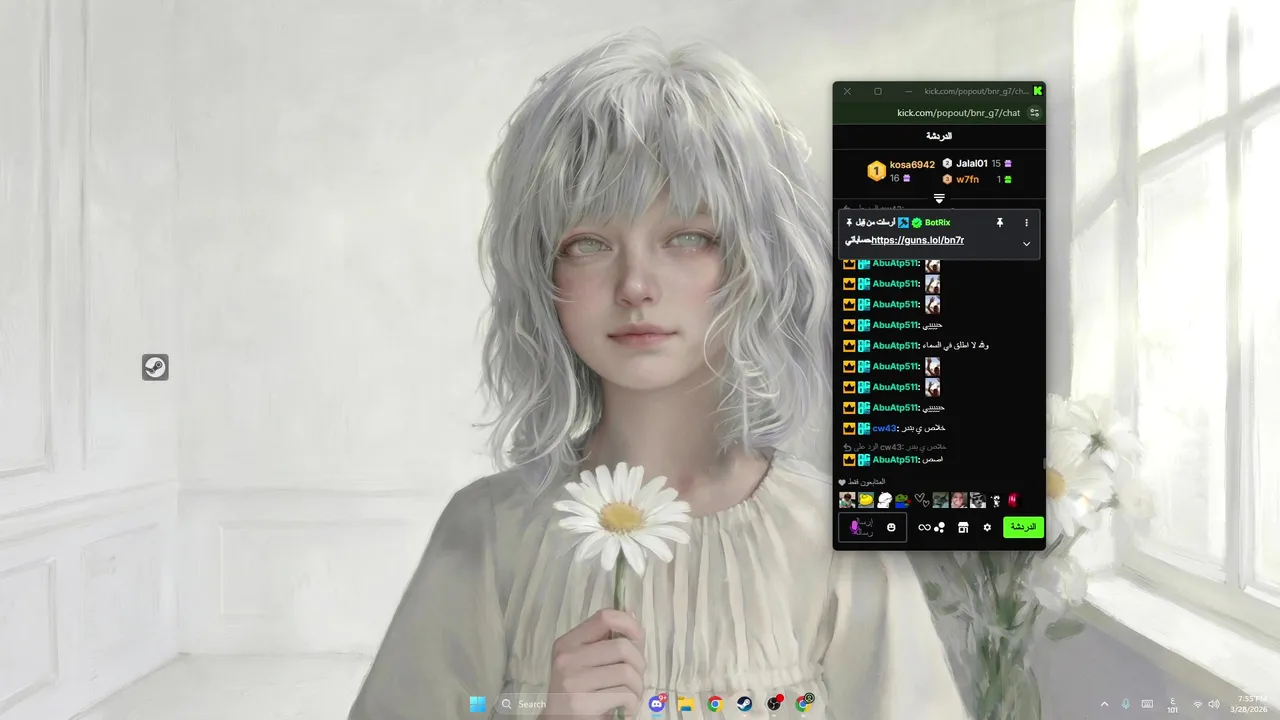Viewport: 1280px width, 720px height.
Task: Click the microphone icon in the system tray
Action: [1126, 704]
